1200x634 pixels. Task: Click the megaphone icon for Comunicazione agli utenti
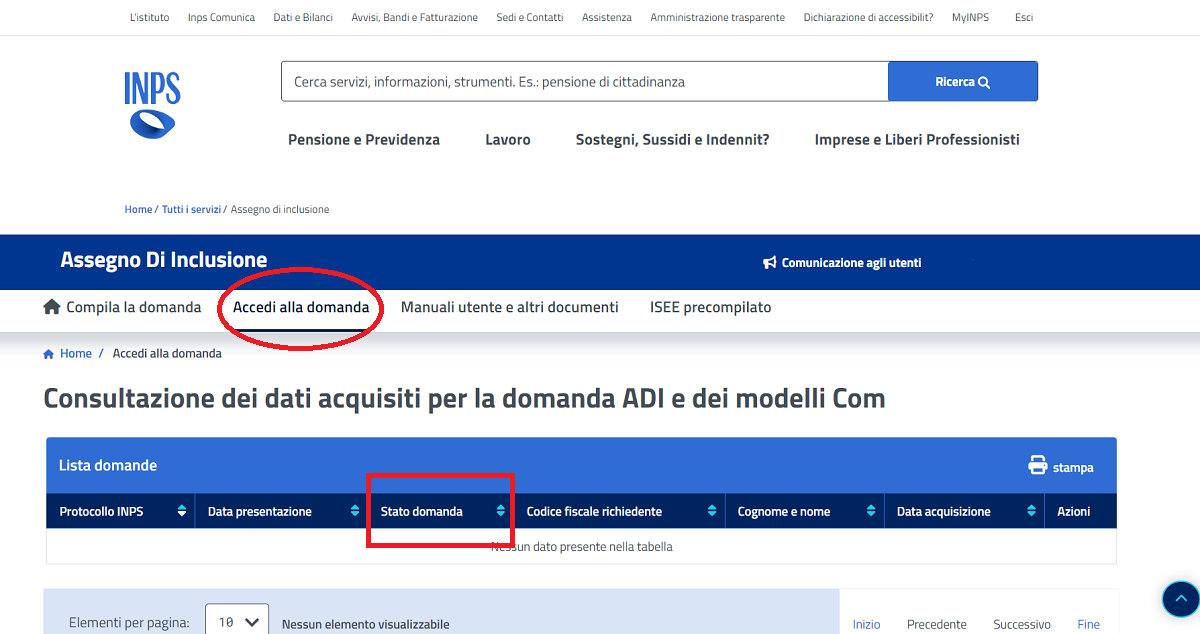768,262
